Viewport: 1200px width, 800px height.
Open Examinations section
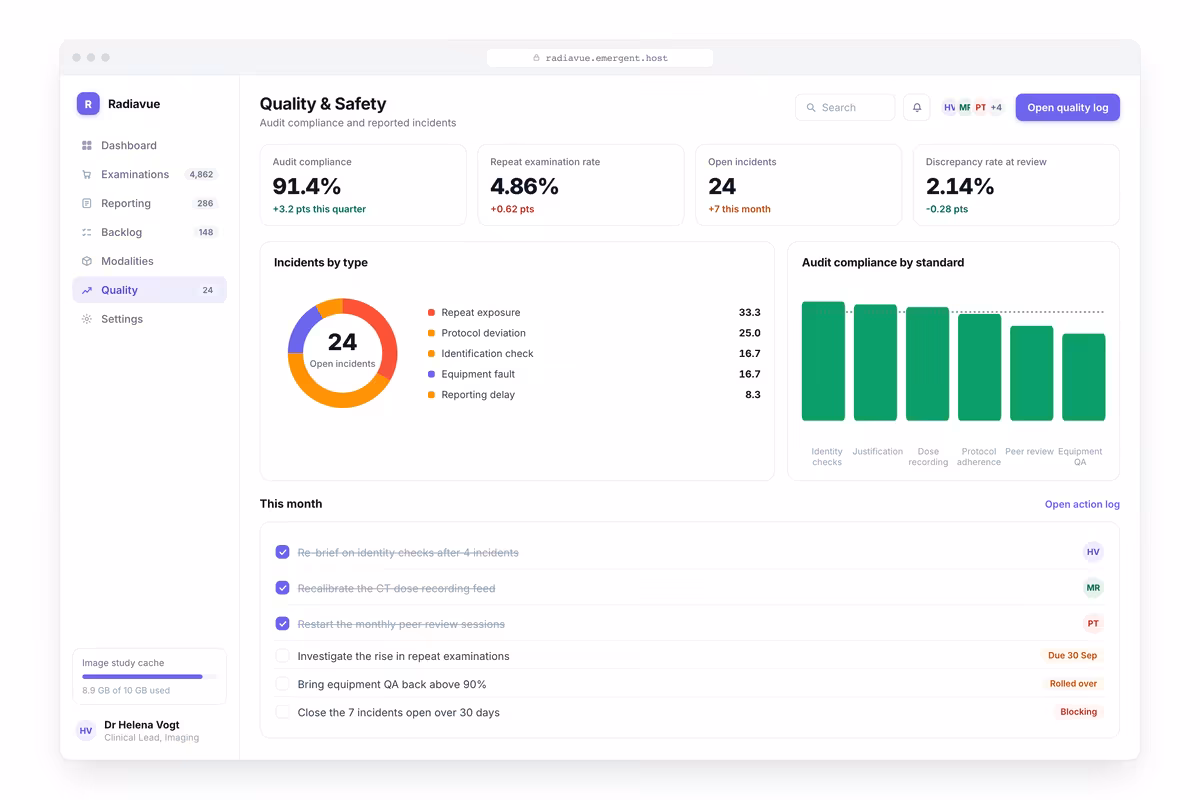tap(150, 174)
